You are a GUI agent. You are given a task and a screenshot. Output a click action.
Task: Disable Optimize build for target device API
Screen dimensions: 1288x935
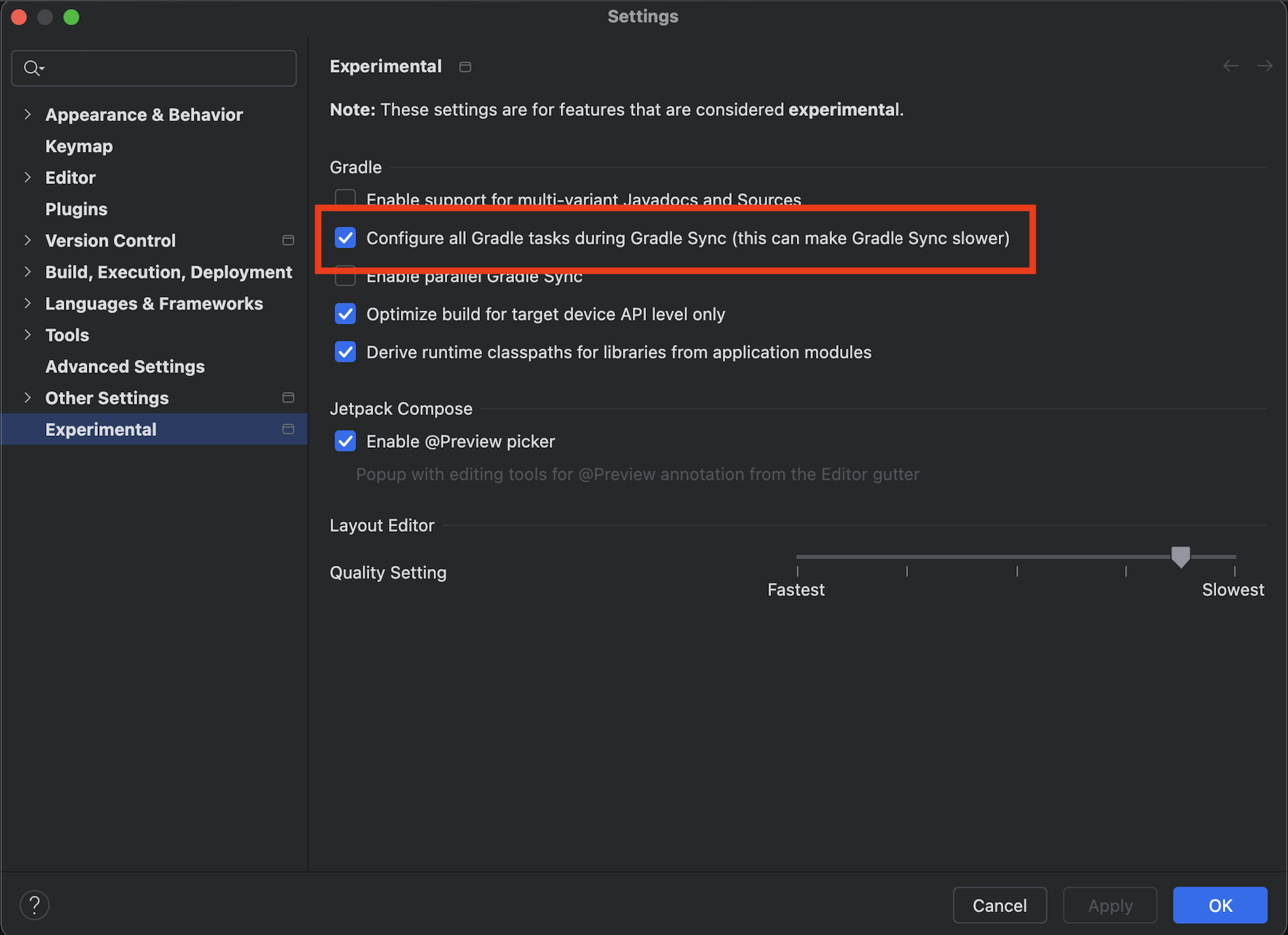click(x=346, y=314)
